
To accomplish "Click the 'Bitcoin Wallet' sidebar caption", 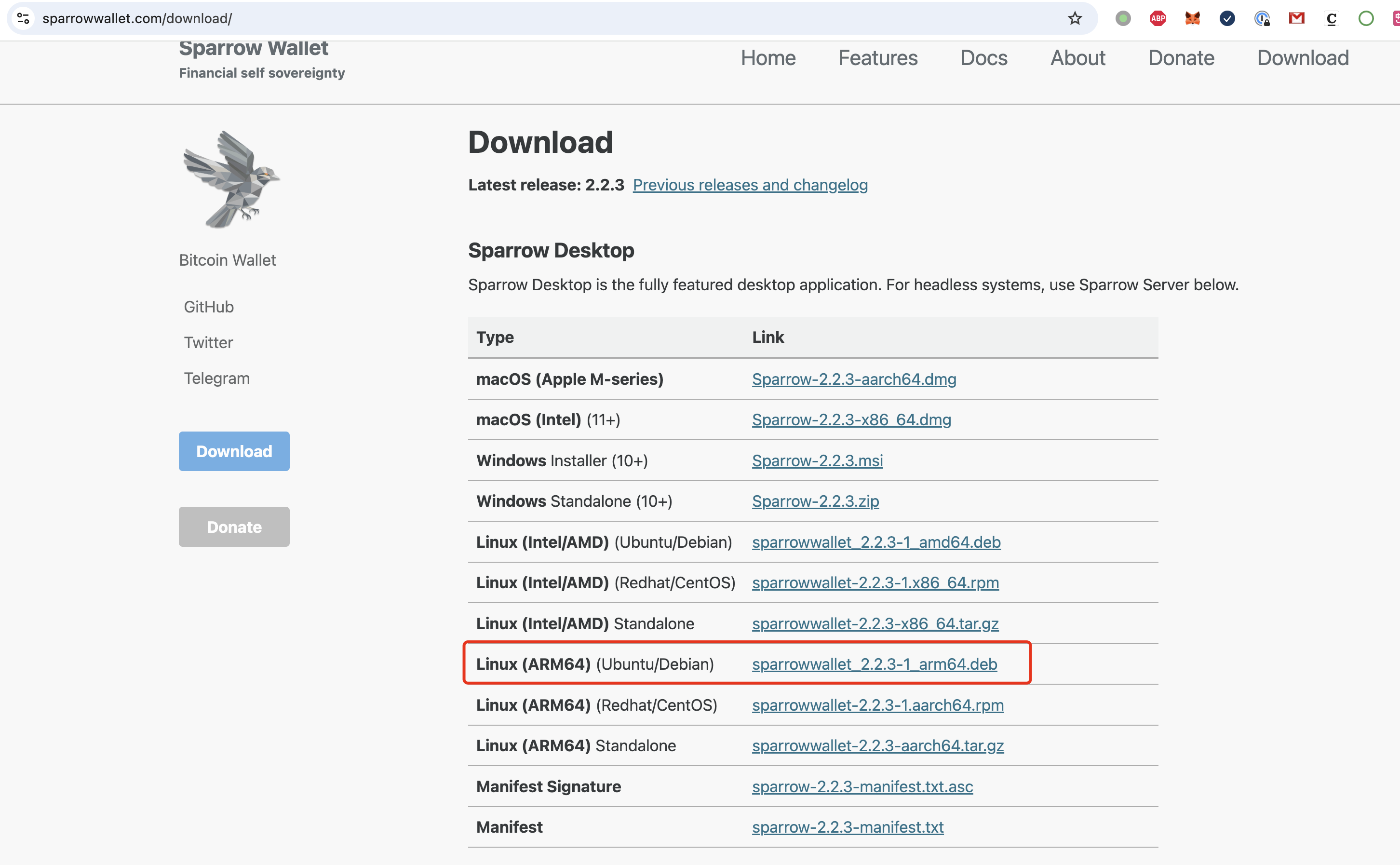I will tap(227, 260).
